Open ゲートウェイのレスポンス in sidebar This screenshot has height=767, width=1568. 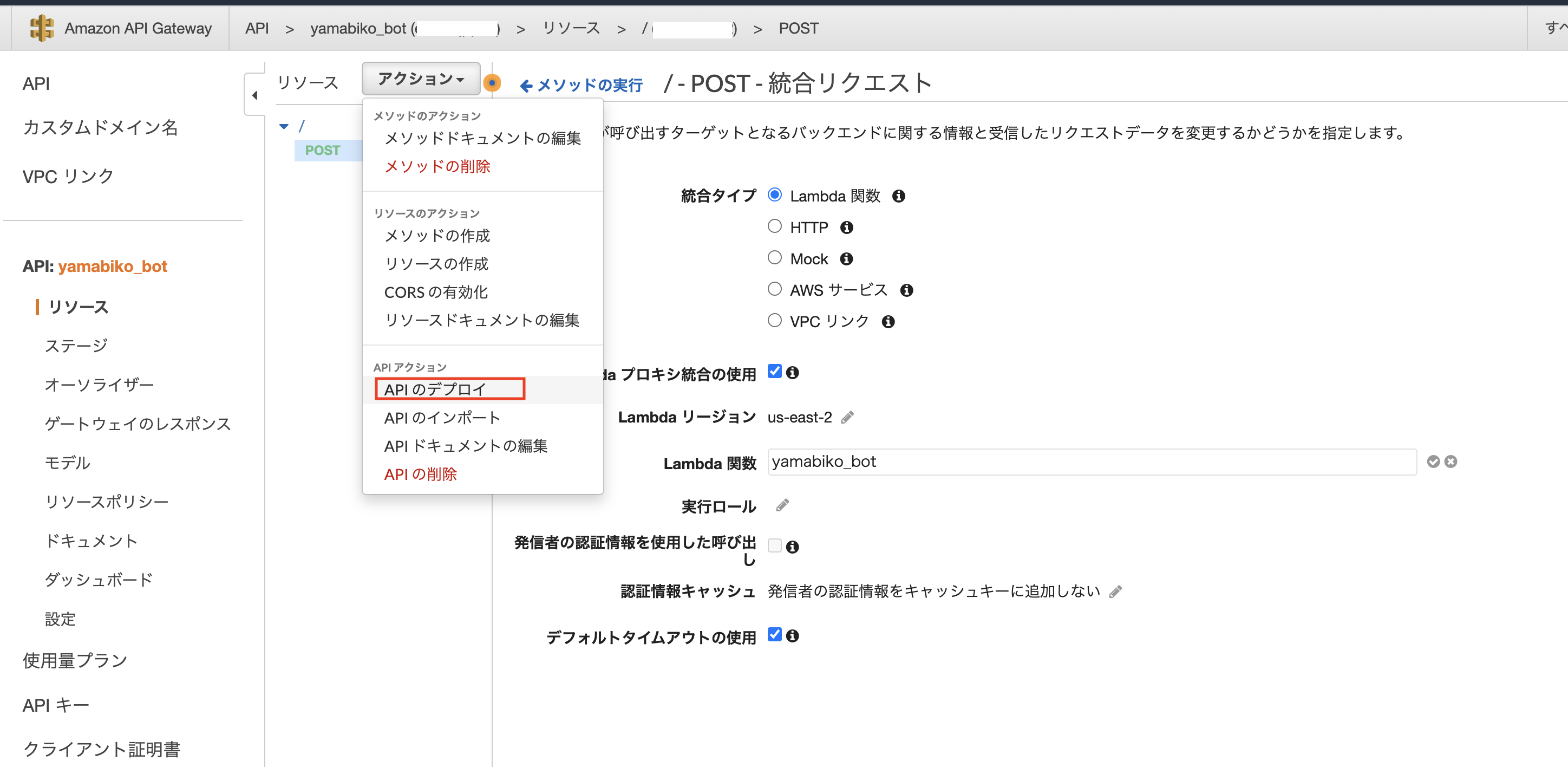[138, 424]
